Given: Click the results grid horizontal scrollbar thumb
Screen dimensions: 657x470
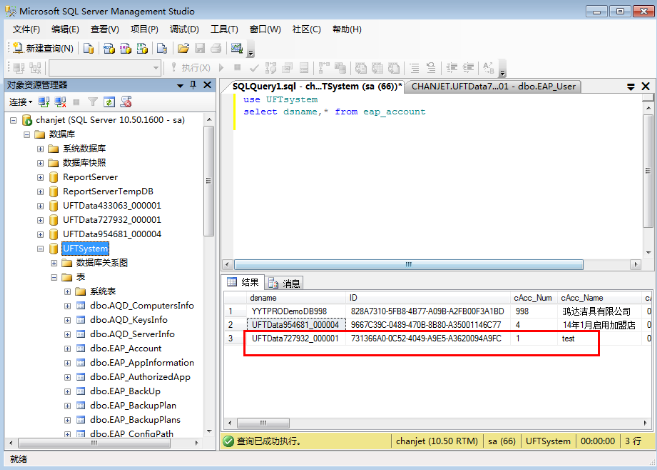Looking at the screenshot, I should [264, 423].
